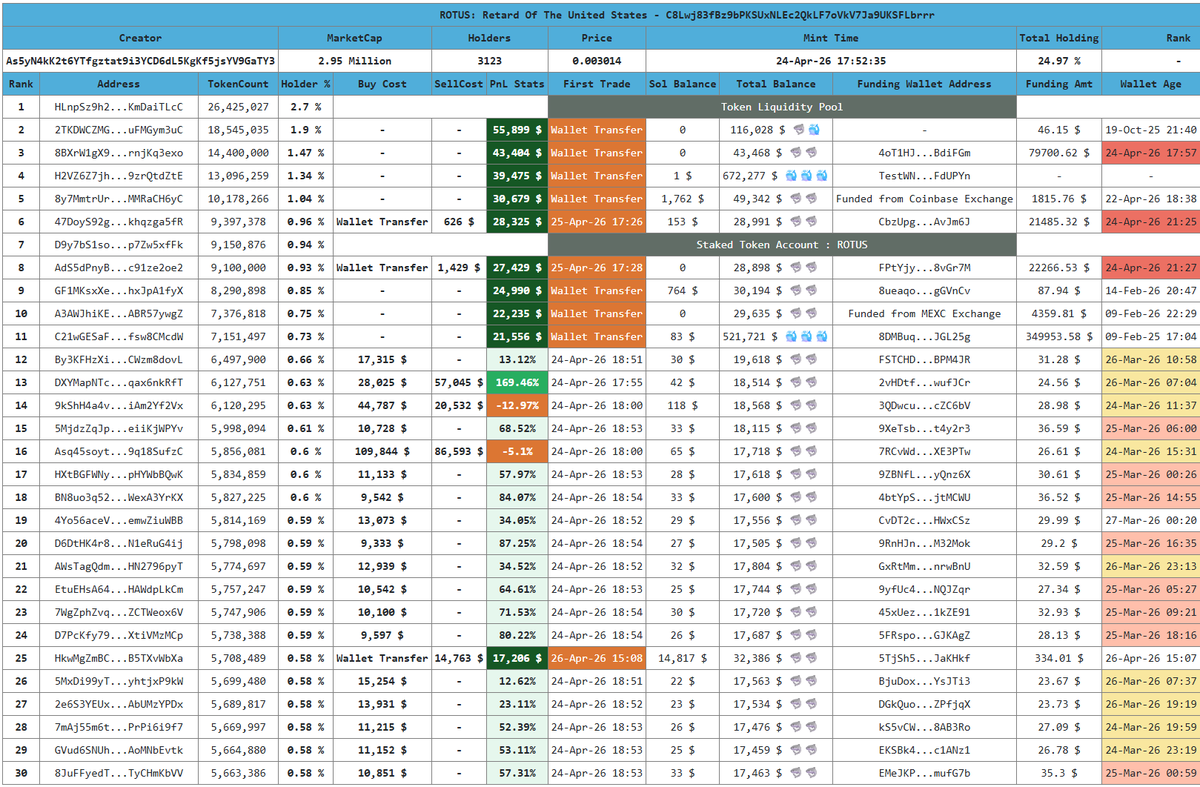Click the 24.97 % total holding value

[x=1059, y=61]
